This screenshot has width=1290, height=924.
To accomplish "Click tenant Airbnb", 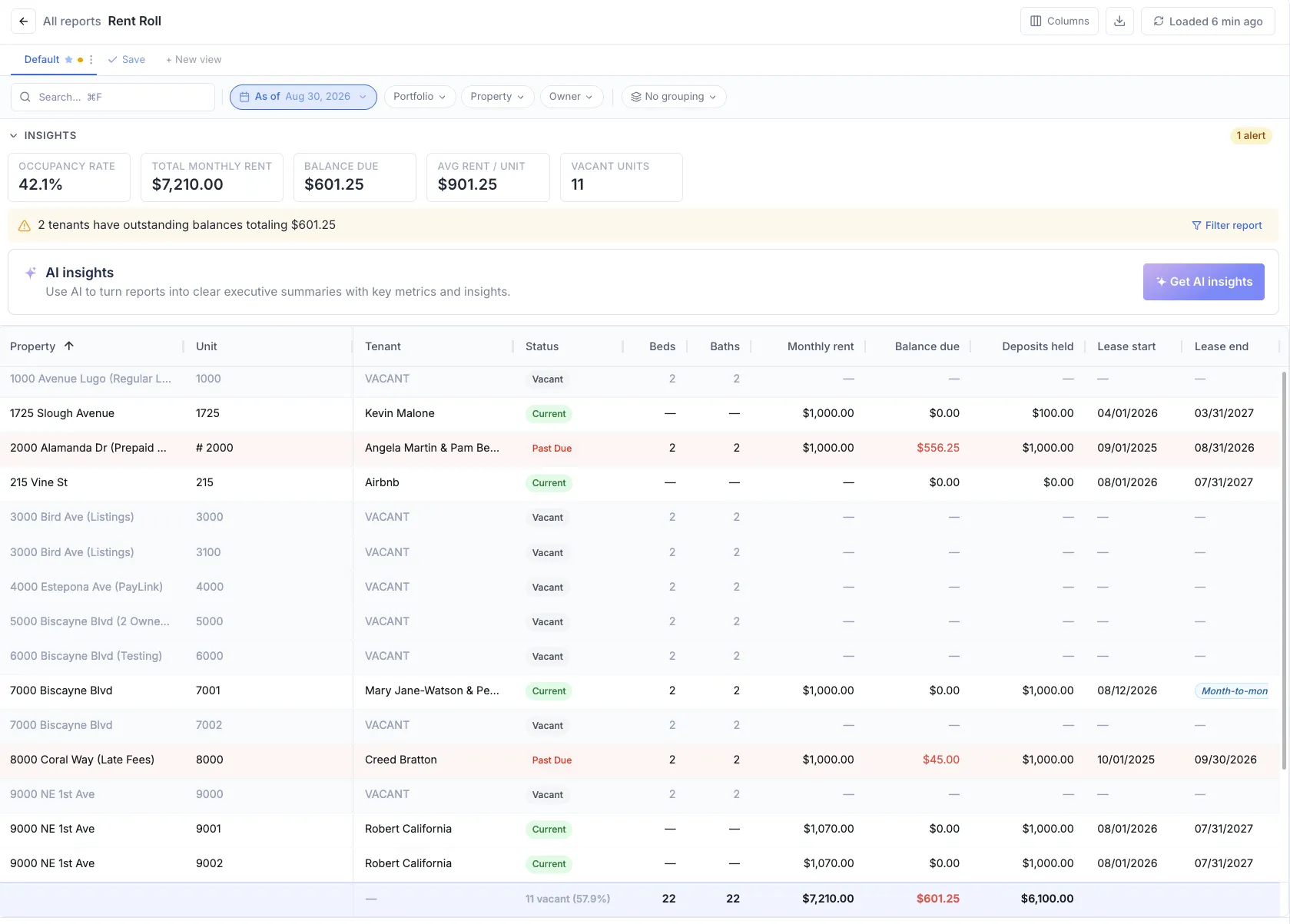I will pos(382,482).
